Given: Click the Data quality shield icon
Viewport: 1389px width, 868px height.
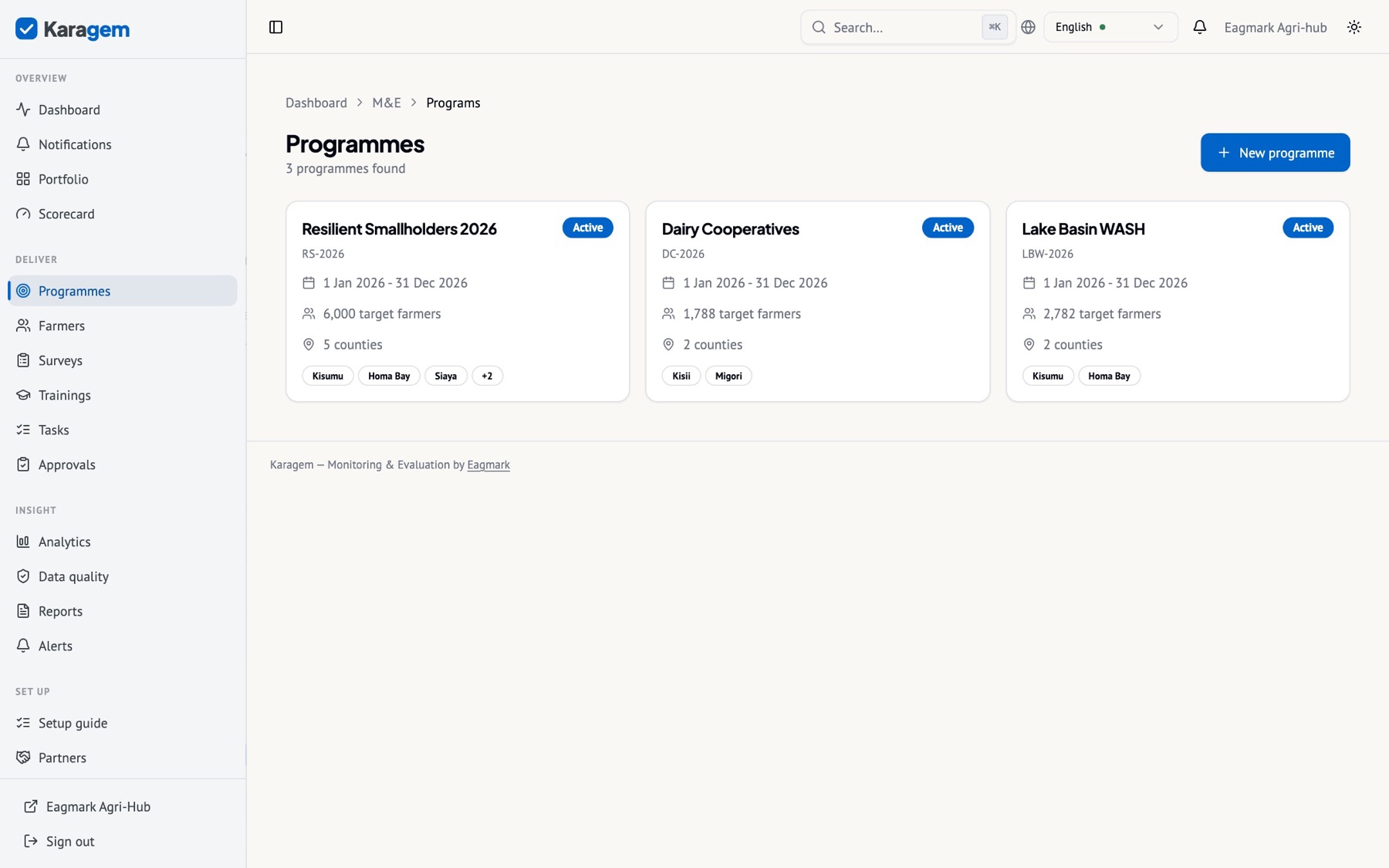Looking at the screenshot, I should 23,576.
